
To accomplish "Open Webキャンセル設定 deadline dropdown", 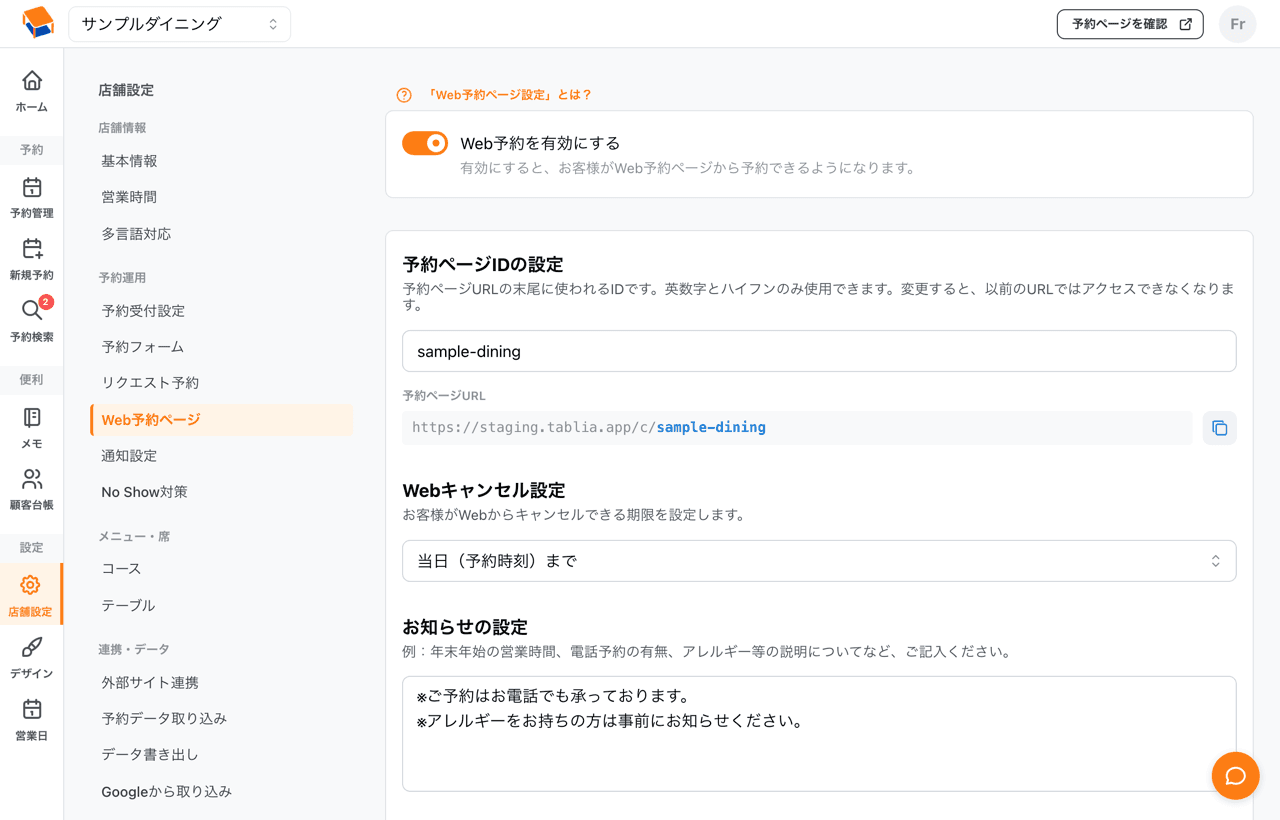I will point(819,561).
